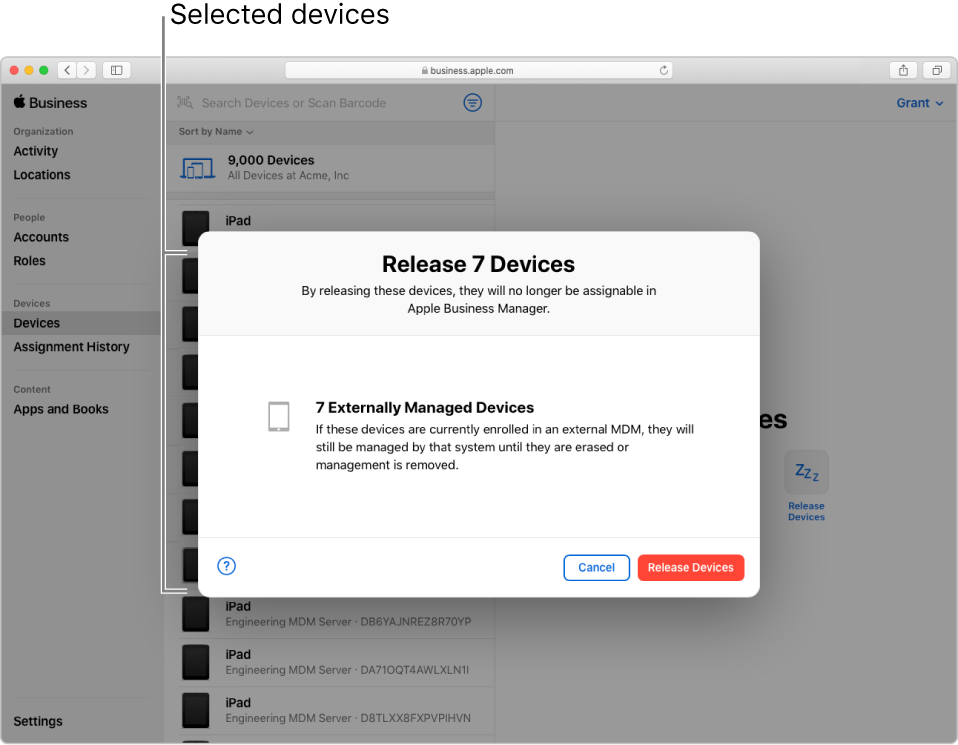Click iPad thumbnail for DB6YAJNREZ8R70YP

click(x=196, y=614)
